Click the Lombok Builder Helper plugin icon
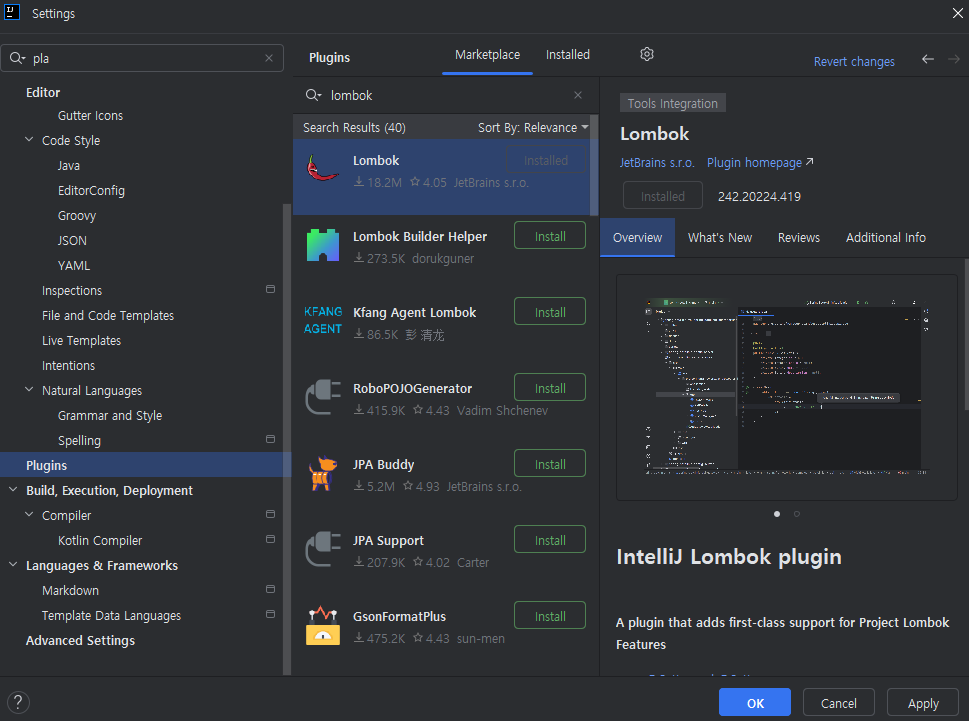This screenshot has width=969, height=721. 323,245
